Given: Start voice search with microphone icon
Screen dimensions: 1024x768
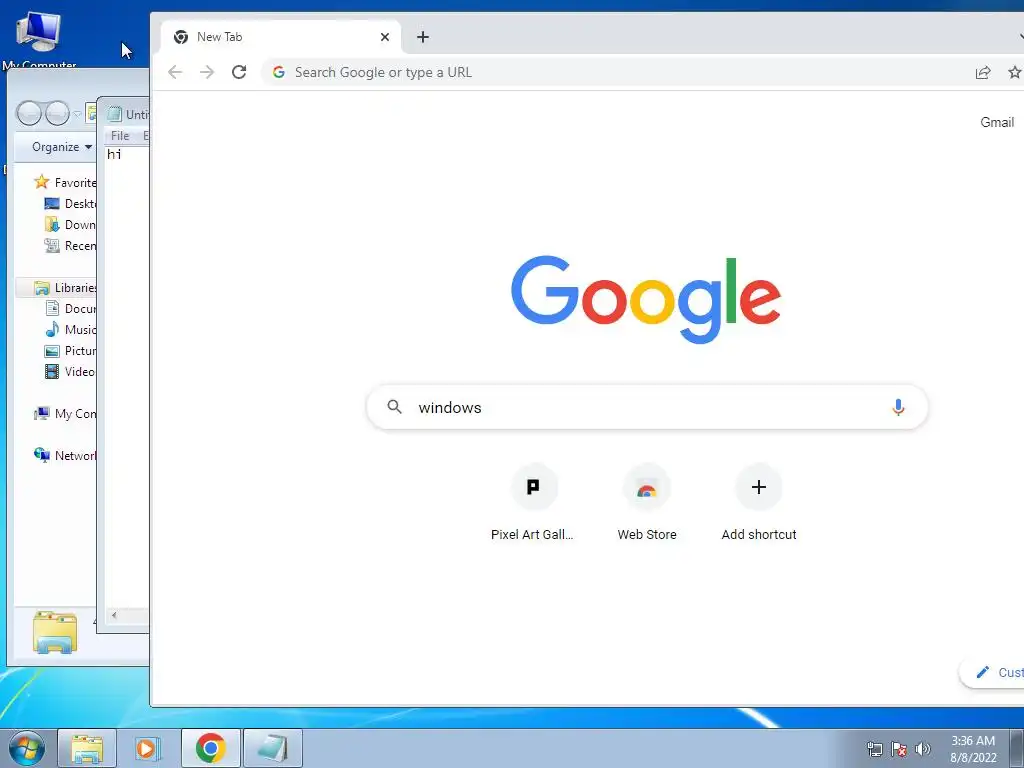Looking at the screenshot, I should [898, 408].
